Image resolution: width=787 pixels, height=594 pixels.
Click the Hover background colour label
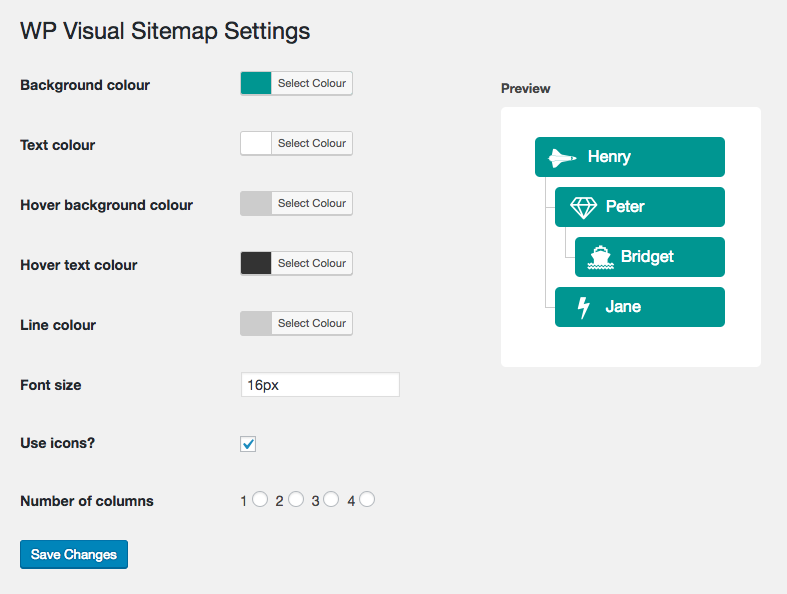pos(106,205)
